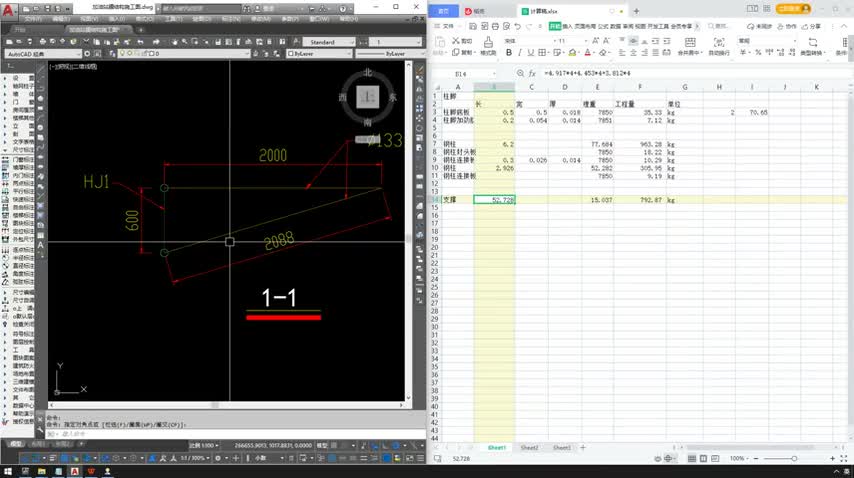Click the 分享 share button
The width and height of the screenshot is (854, 478).
click(x=812, y=26)
